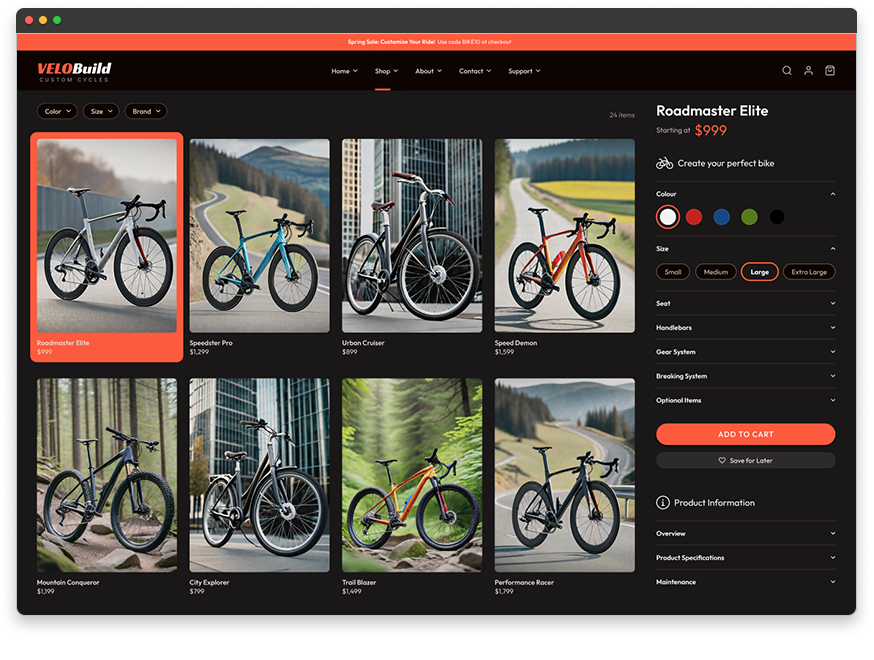Click the $1,199 Mountain Conqueror price
This screenshot has width=874, height=660.
[x=46, y=591]
